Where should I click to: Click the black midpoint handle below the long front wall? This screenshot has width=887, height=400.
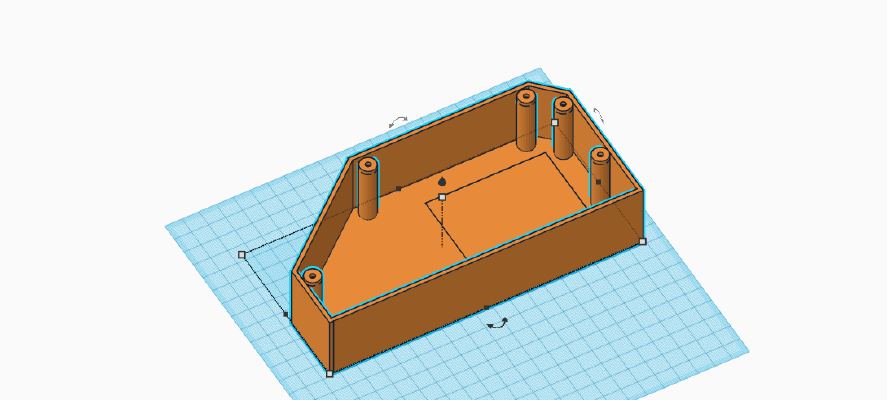(486, 308)
